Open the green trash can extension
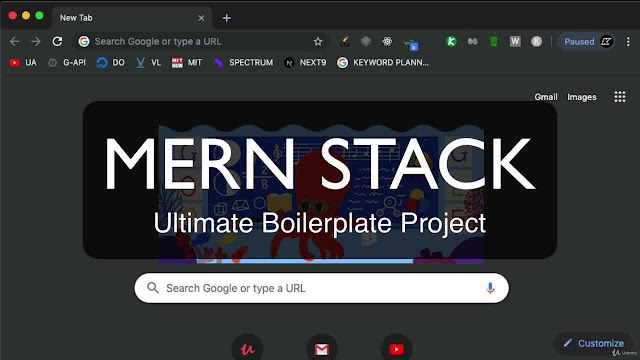The height and width of the screenshot is (360, 640). [x=494, y=41]
